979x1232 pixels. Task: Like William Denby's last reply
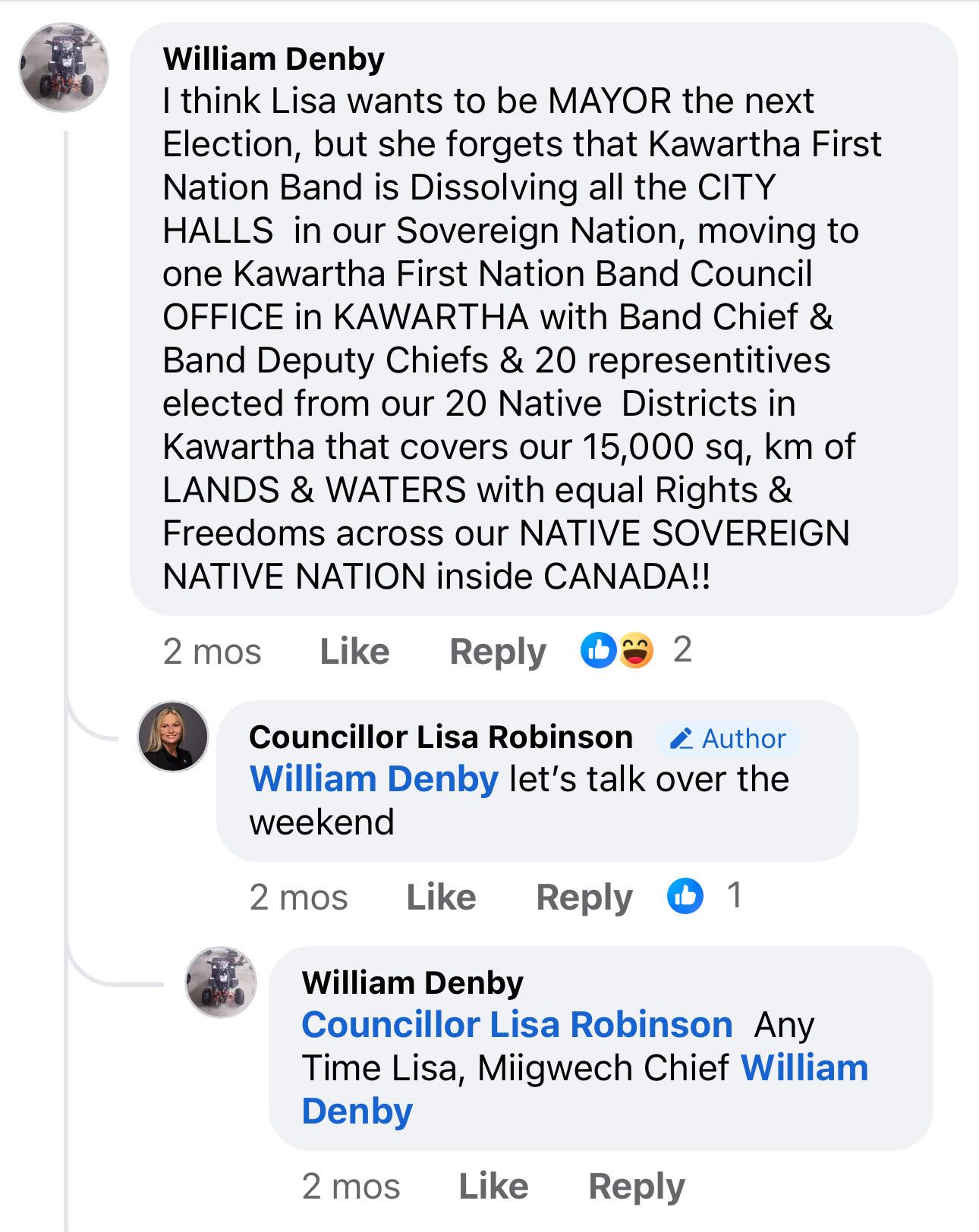coord(493,1186)
